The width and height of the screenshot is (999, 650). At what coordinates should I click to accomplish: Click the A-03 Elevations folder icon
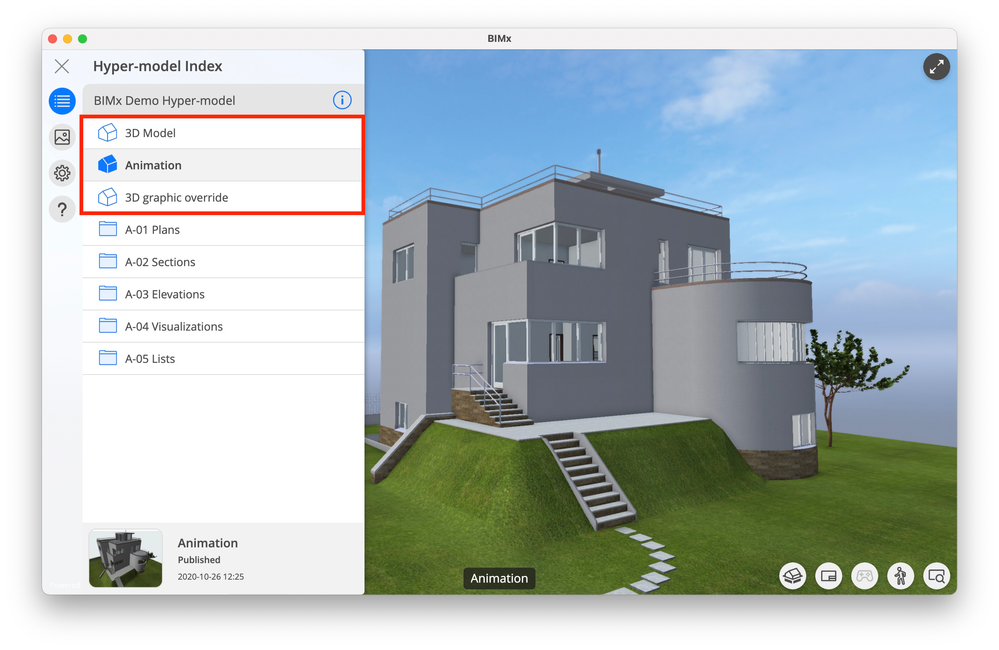(x=108, y=293)
